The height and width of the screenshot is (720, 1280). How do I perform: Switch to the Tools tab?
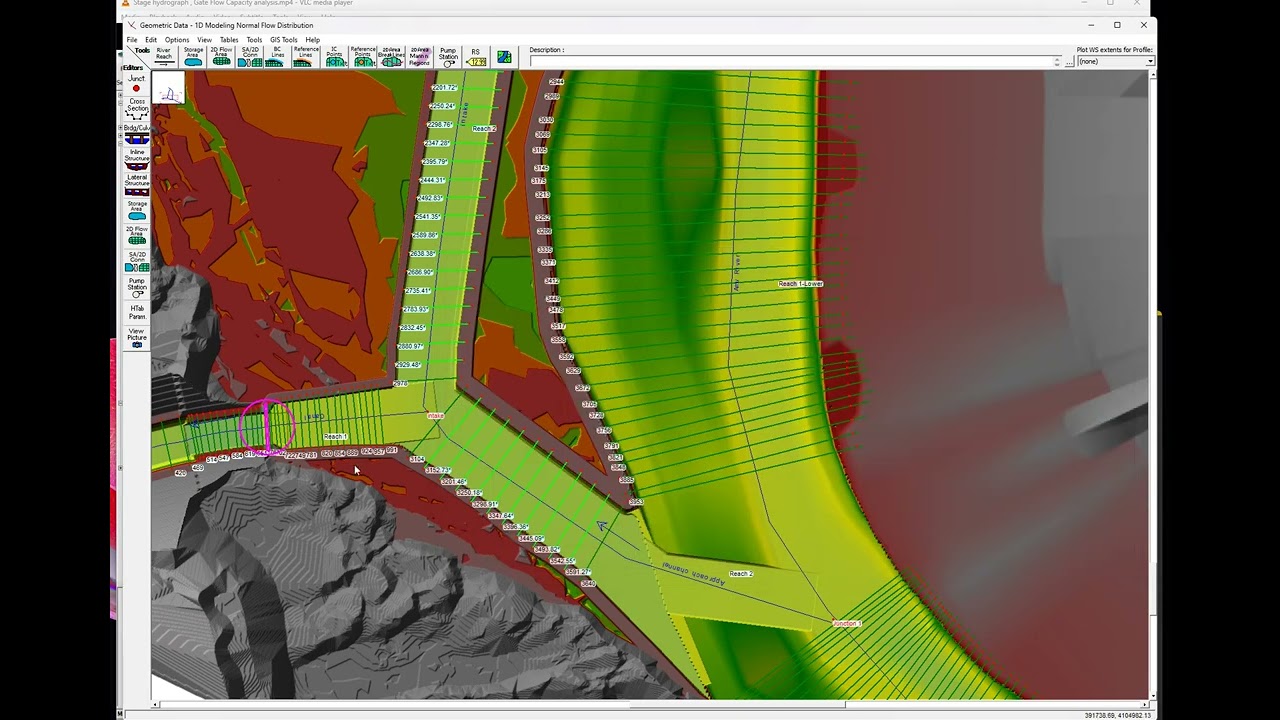coord(142,50)
